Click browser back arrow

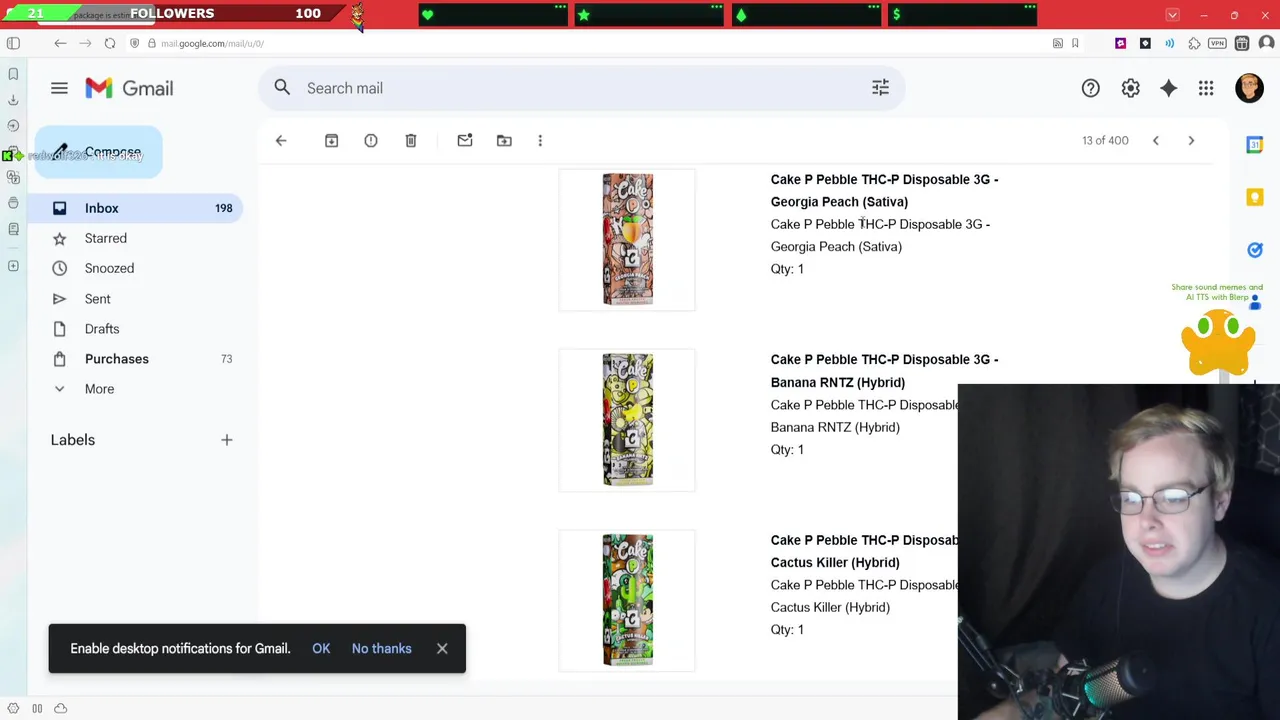pos(60,43)
